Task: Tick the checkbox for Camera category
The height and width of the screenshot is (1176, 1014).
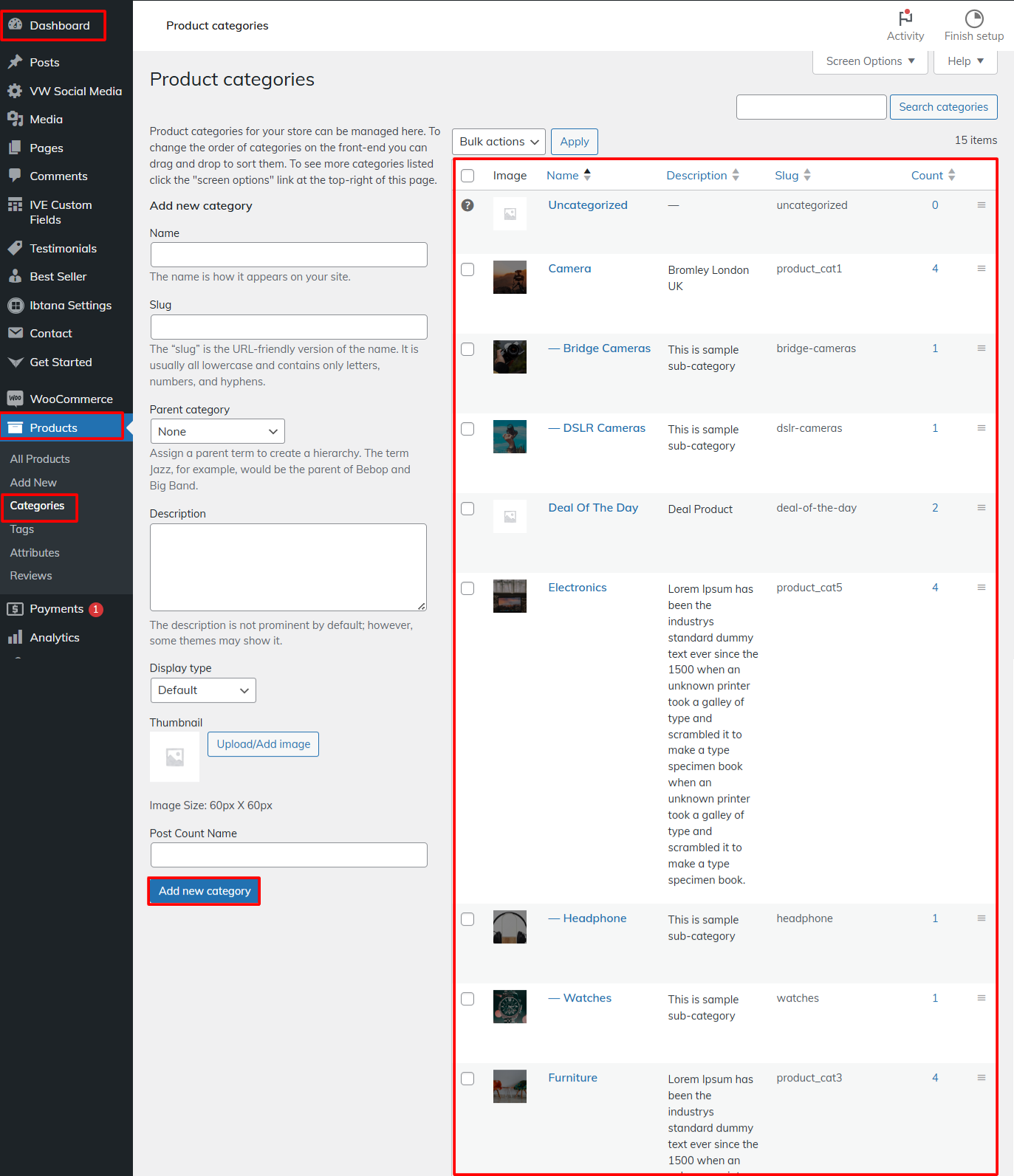Action: coord(467,269)
